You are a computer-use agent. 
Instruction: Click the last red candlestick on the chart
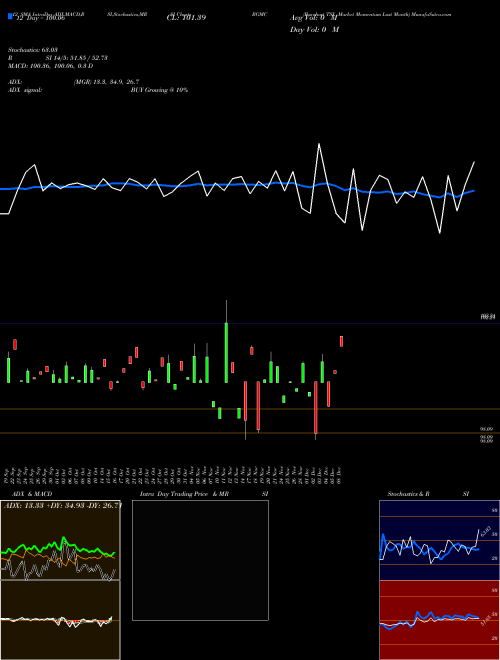point(341,341)
